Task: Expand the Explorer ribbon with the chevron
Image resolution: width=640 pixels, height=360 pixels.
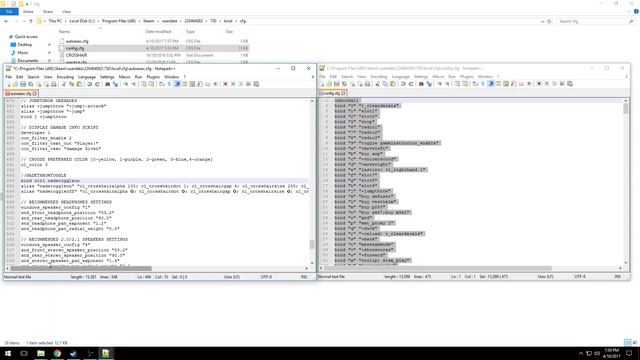Action: tap(629, 11)
